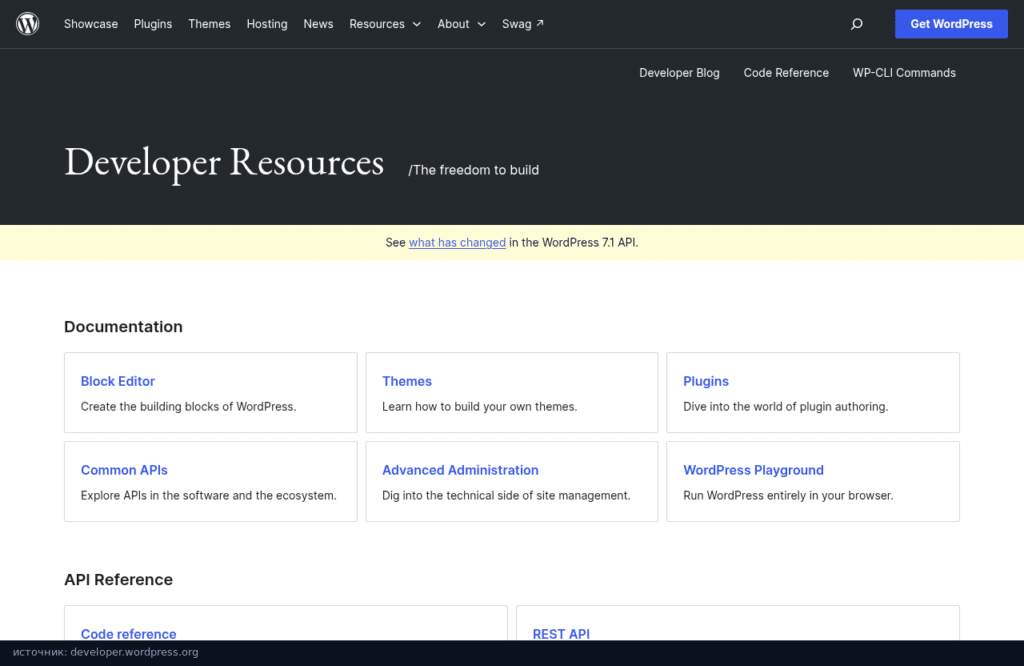Click 'Run WordPress entirely in your browser.'

click(x=788, y=496)
